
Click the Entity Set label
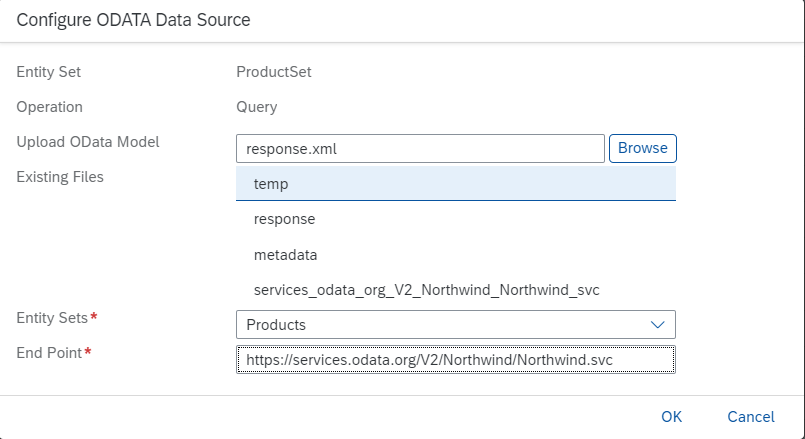click(x=49, y=72)
